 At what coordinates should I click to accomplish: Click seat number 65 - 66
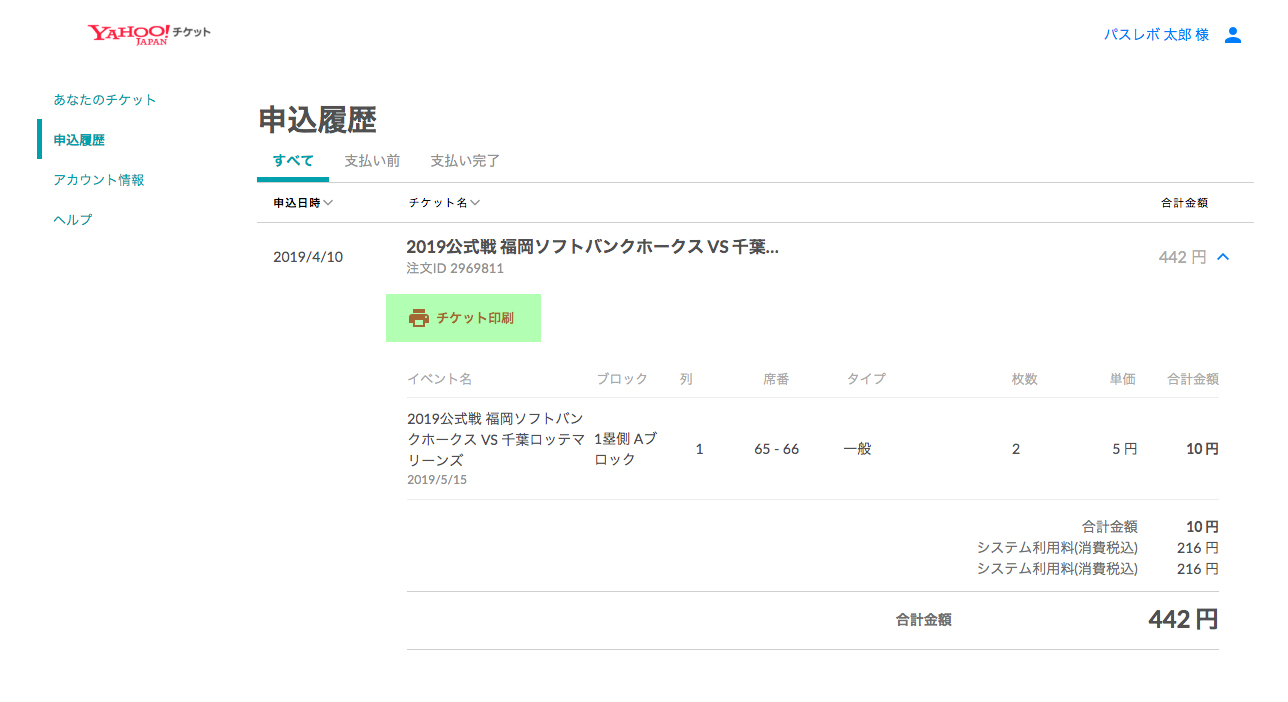777,449
